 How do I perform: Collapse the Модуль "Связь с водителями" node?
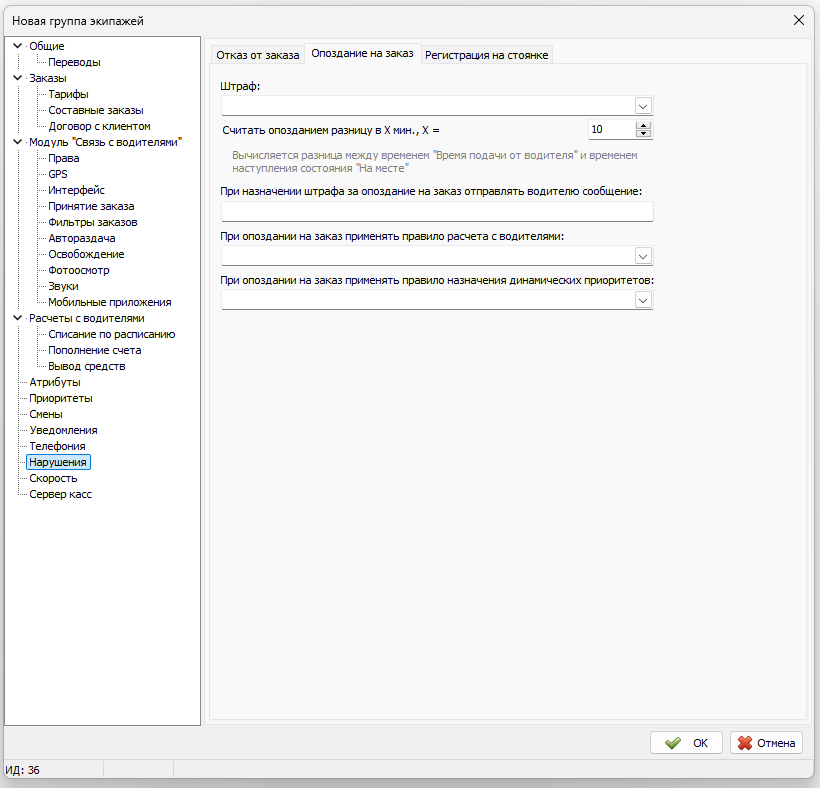tap(17, 142)
